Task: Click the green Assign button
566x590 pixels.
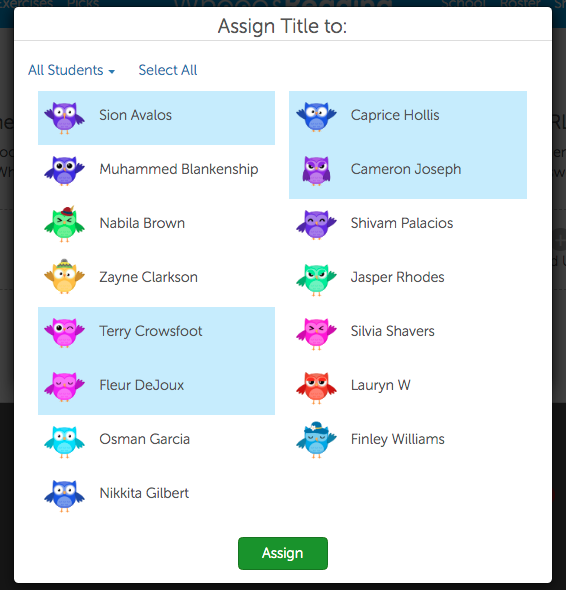Action: pos(283,553)
